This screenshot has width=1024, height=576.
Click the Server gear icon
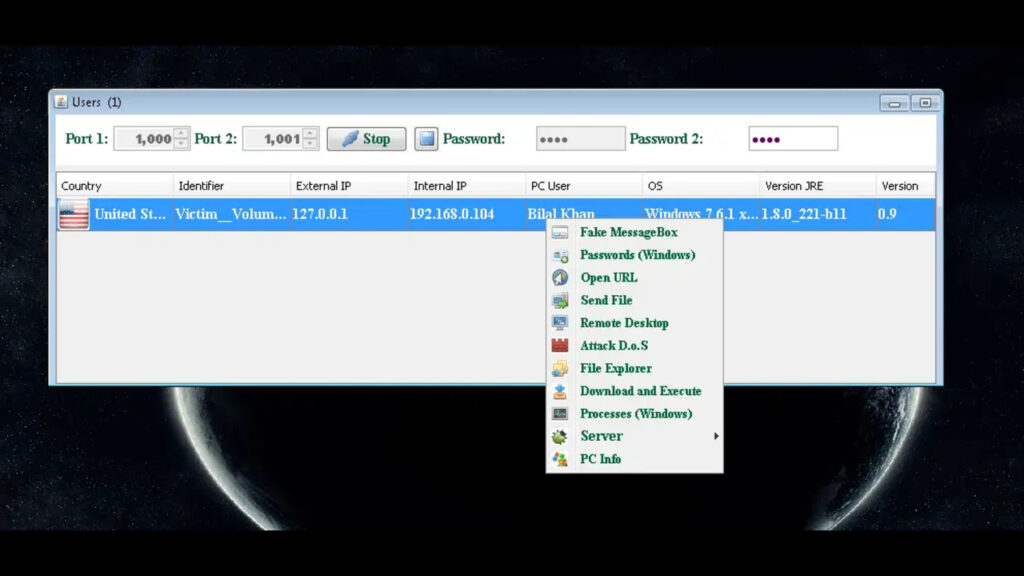(560, 436)
